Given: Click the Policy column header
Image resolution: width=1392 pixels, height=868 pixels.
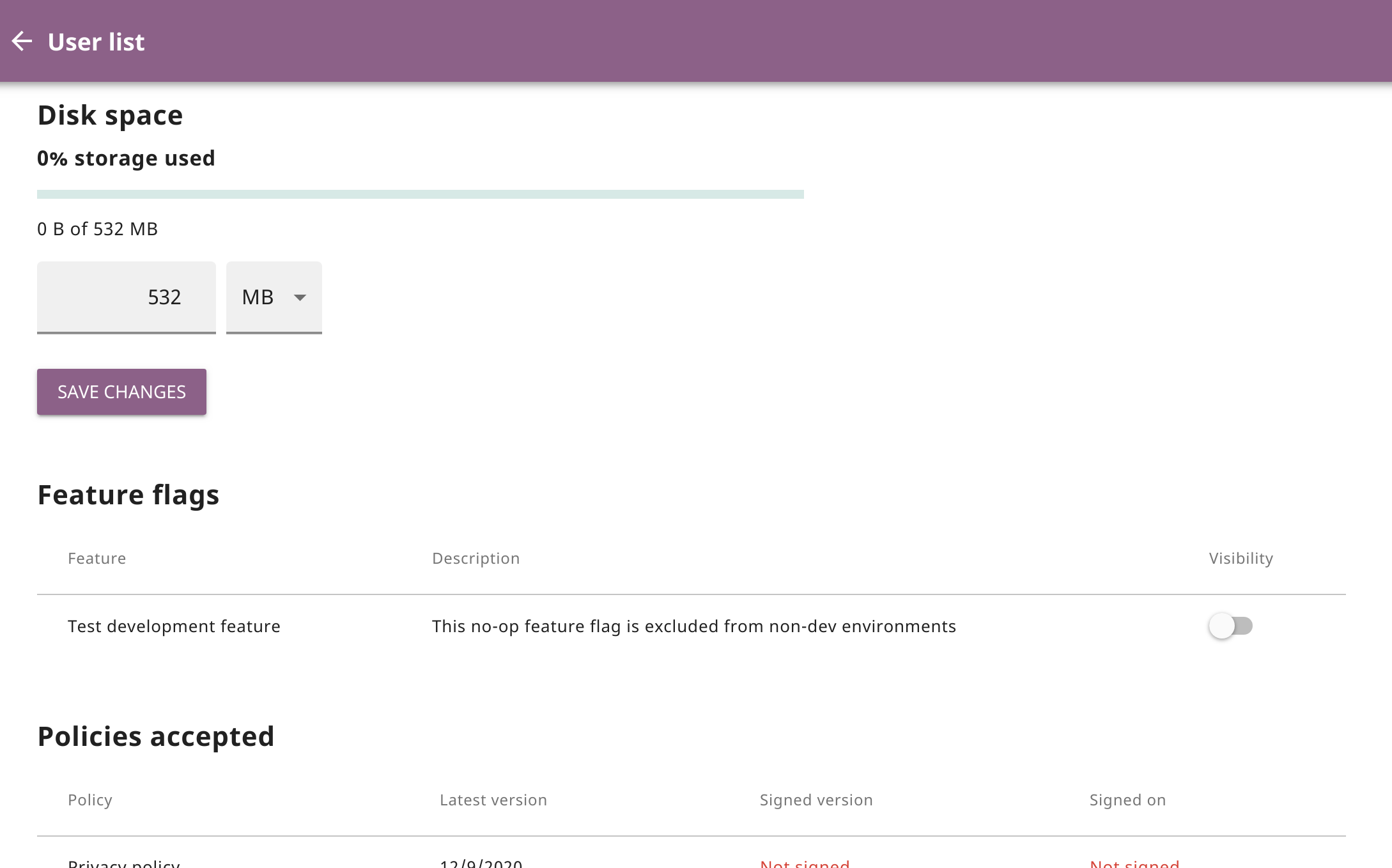Looking at the screenshot, I should point(90,800).
